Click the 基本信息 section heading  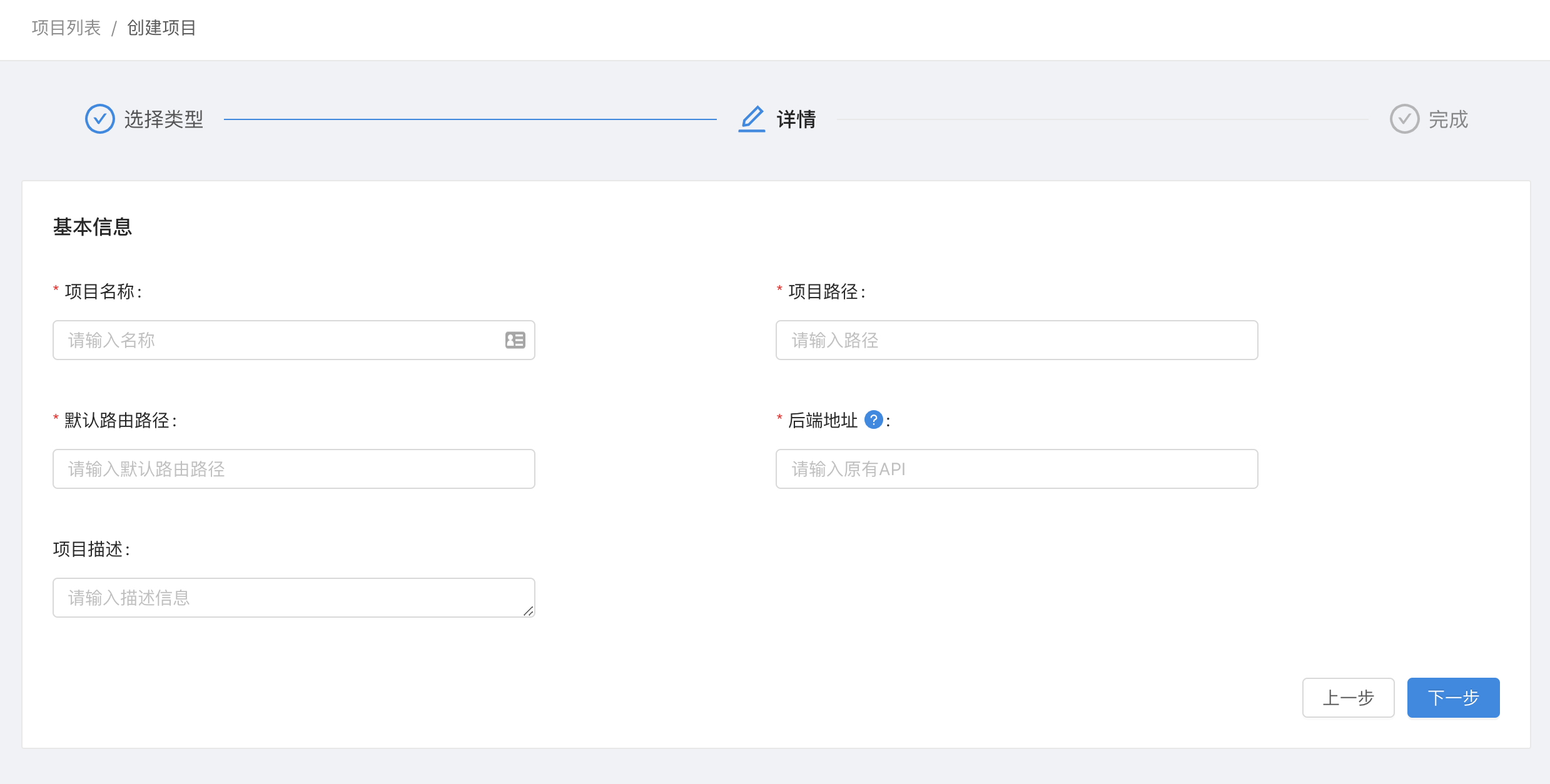93,227
